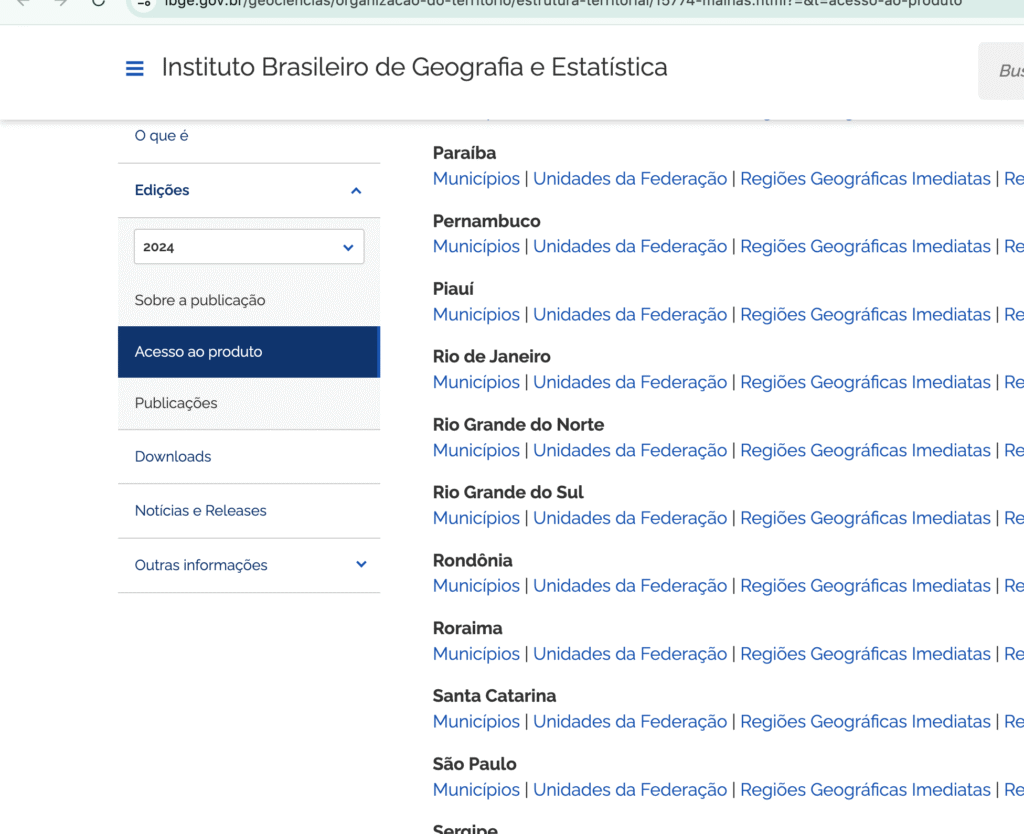Click the Instituto Brasileiro de Geografia e Estatística title
Screen dimensions: 1024x834
tap(415, 67)
